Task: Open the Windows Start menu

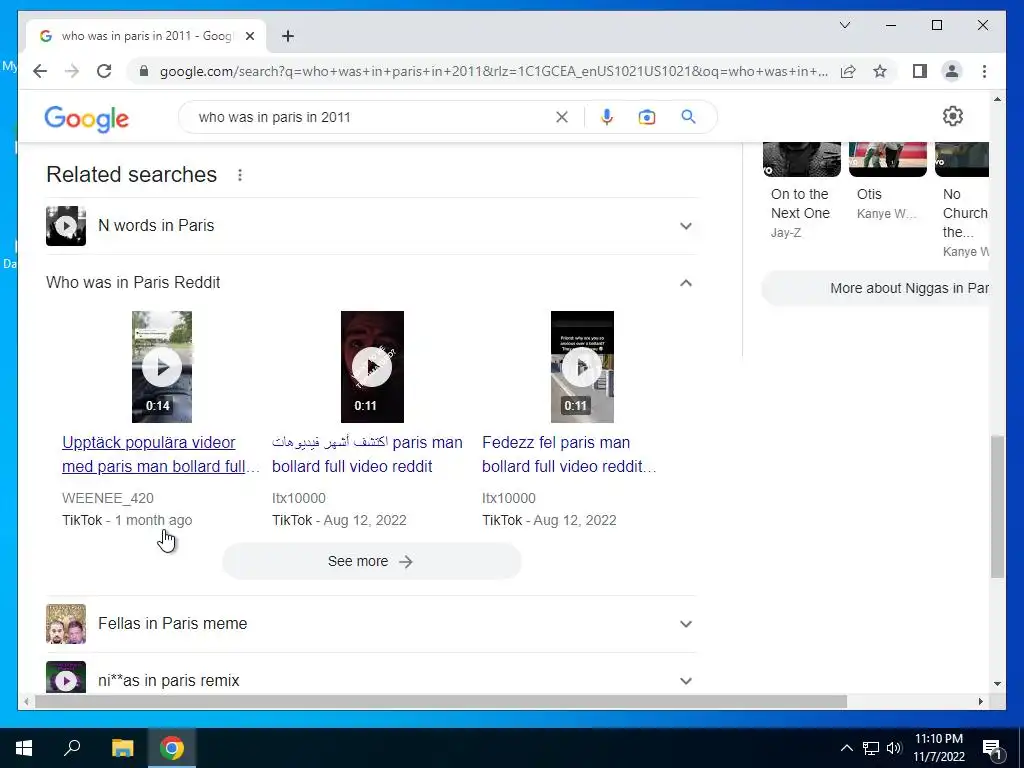Action: [x=24, y=748]
